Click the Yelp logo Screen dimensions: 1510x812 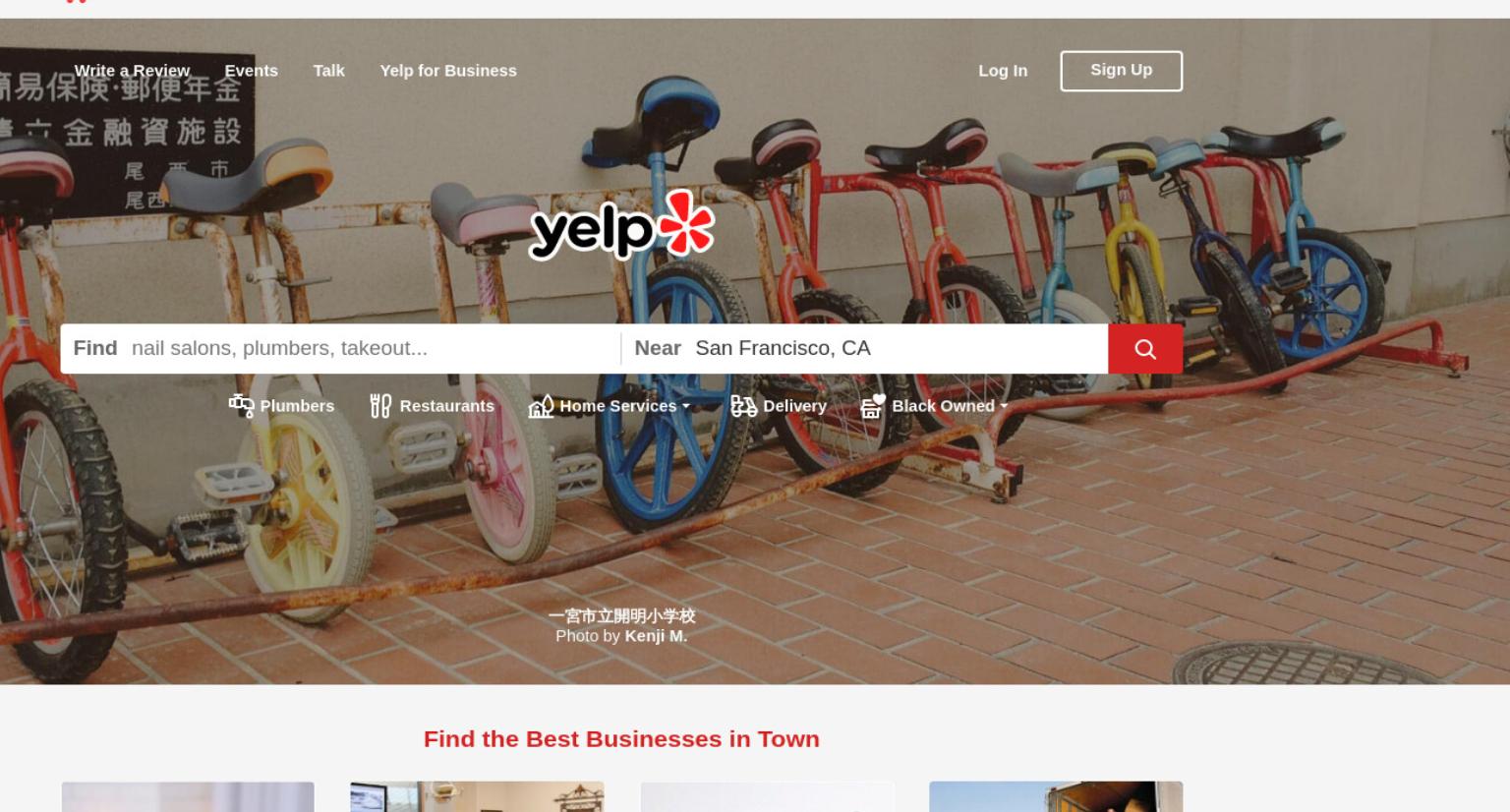point(622,226)
